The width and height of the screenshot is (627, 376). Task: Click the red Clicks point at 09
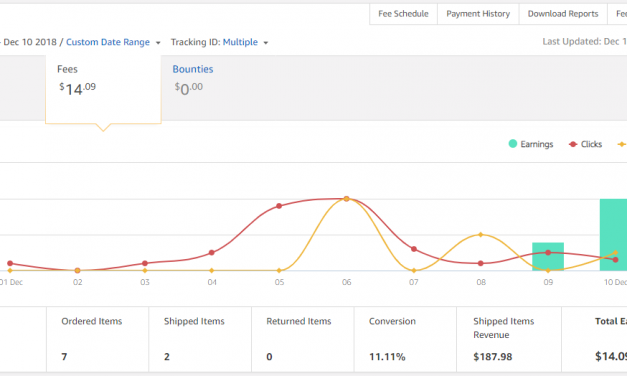pyautogui.click(x=548, y=252)
